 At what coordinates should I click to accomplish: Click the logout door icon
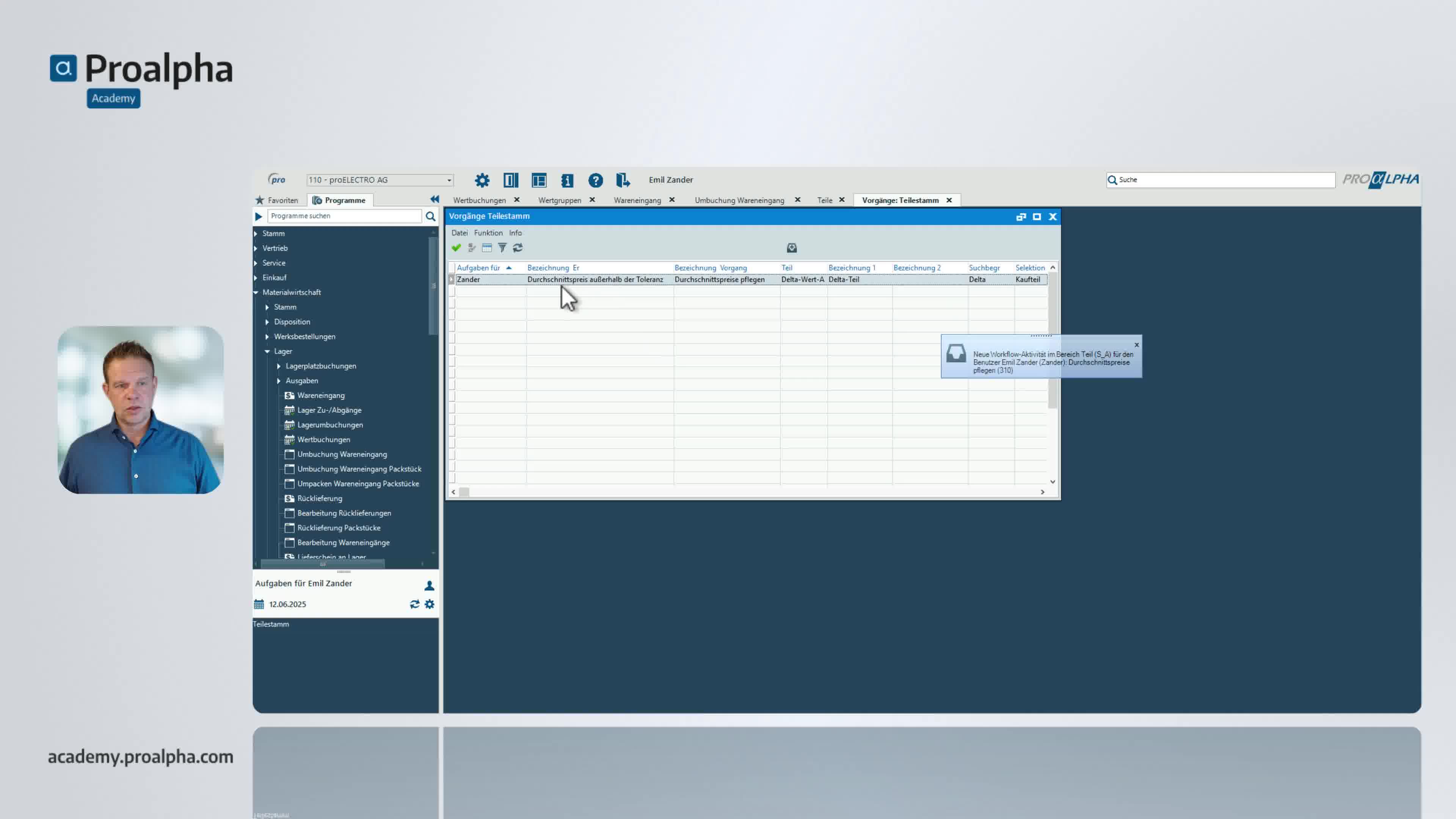click(622, 180)
